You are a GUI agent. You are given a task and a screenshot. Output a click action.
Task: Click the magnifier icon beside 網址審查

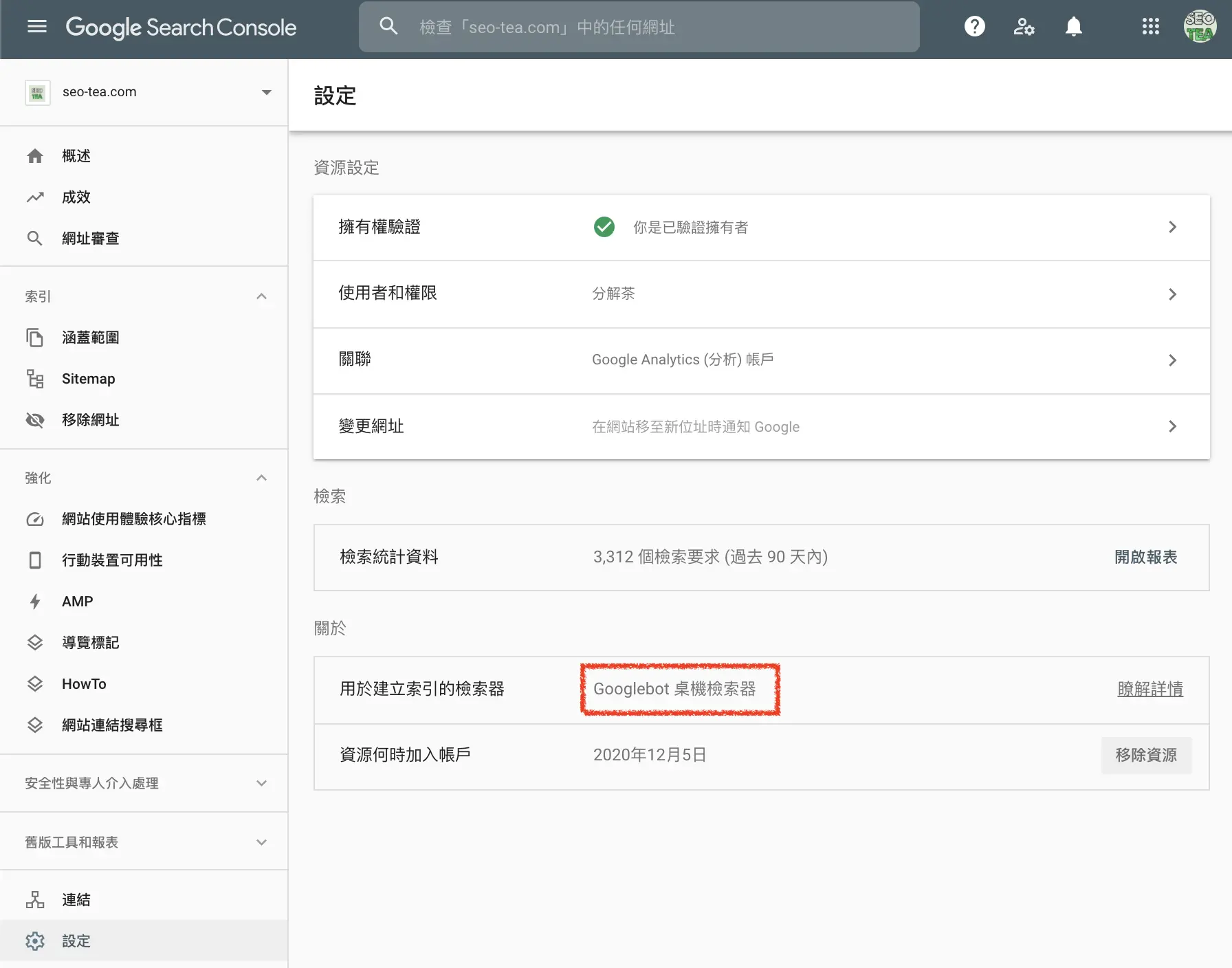[x=35, y=239]
